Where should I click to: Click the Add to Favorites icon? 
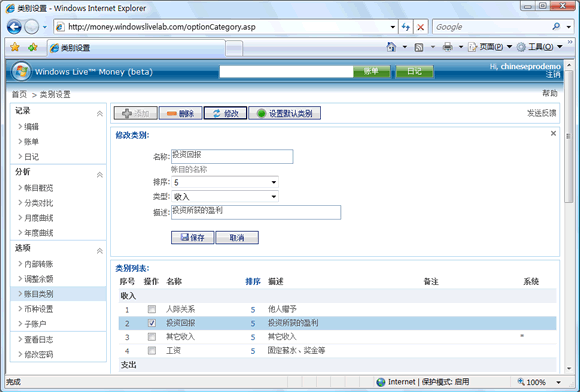click(33, 47)
